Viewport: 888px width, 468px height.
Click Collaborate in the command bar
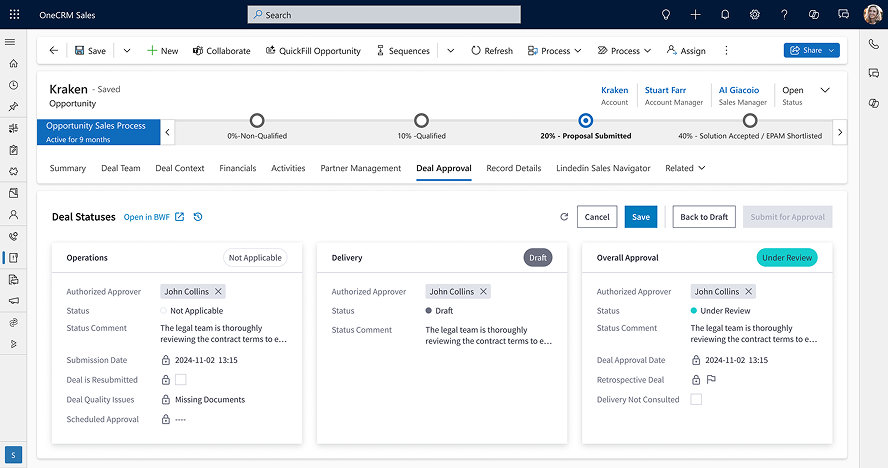221,50
